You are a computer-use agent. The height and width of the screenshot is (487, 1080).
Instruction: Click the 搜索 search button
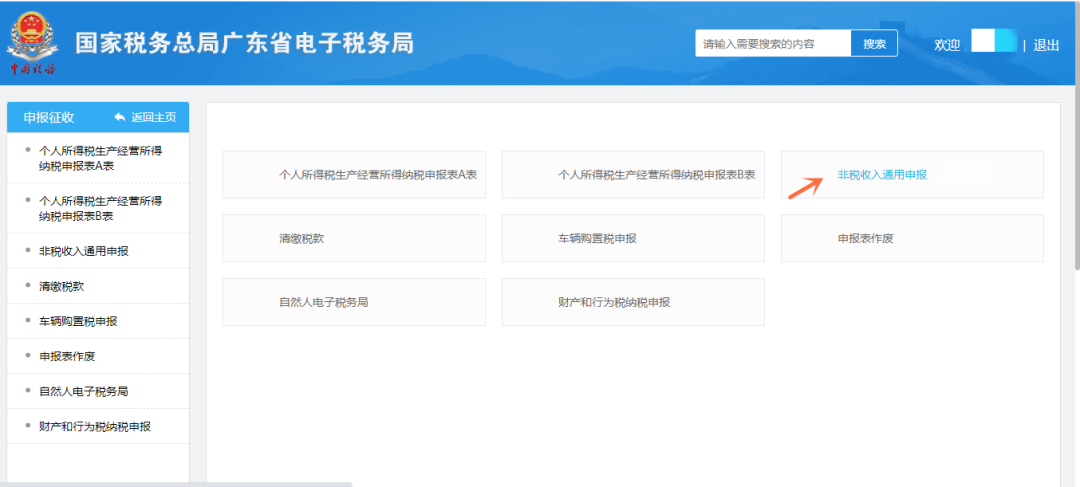coord(874,43)
